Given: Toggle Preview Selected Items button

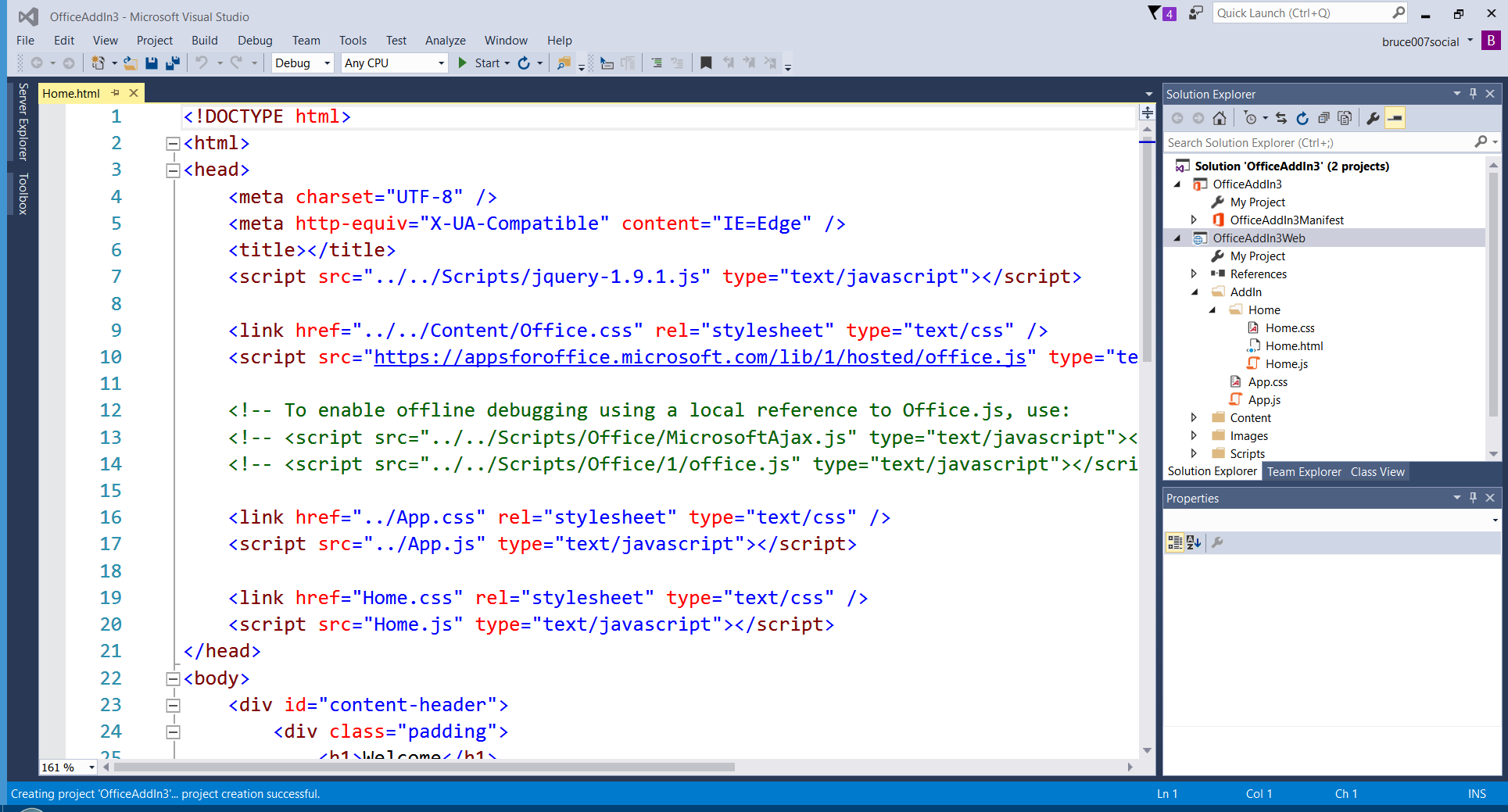Looking at the screenshot, I should (x=1395, y=118).
